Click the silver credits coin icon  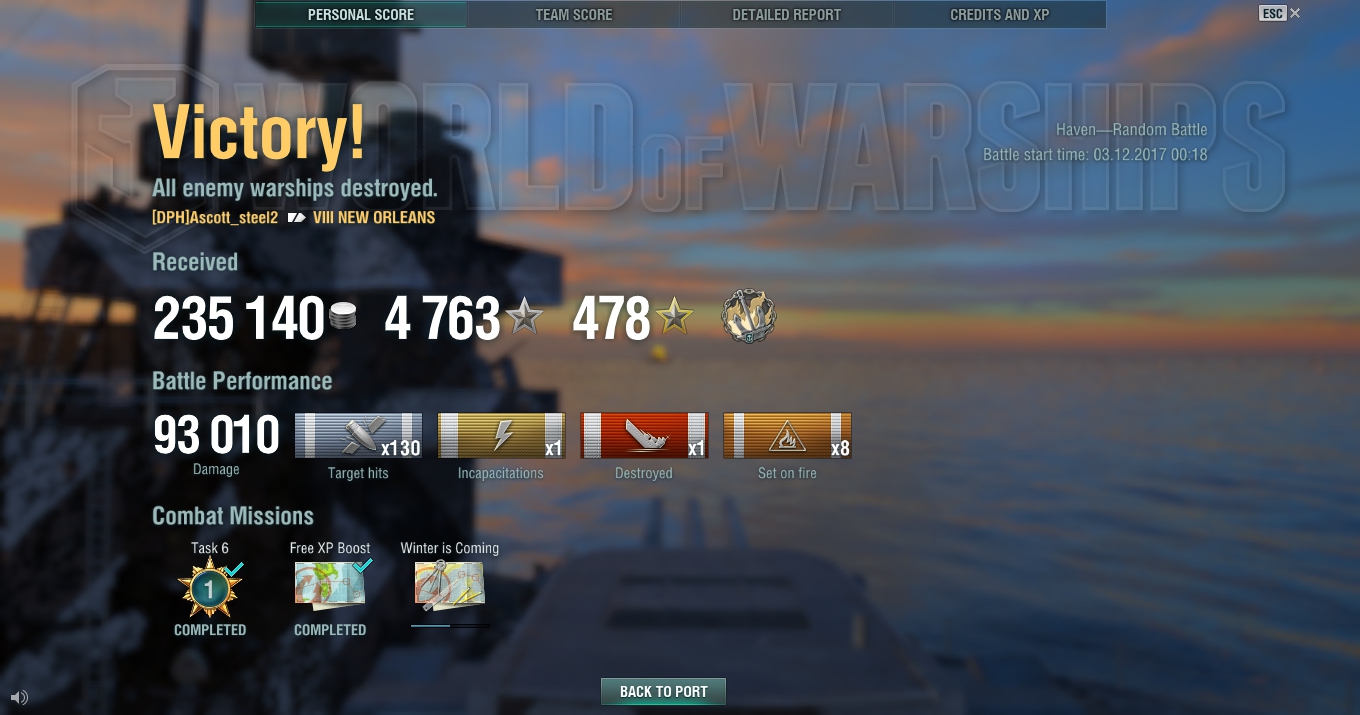tap(342, 319)
